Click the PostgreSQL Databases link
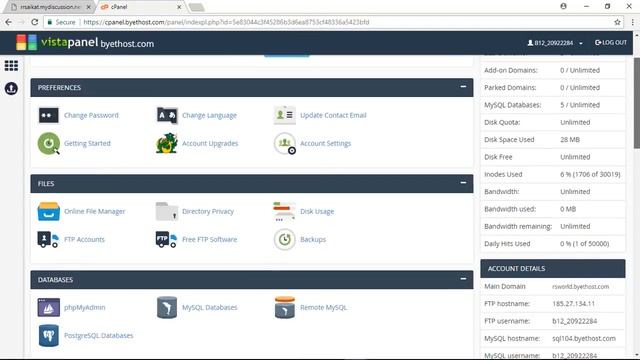640x360 pixels. pyautogui.click(x=98, y=336)
